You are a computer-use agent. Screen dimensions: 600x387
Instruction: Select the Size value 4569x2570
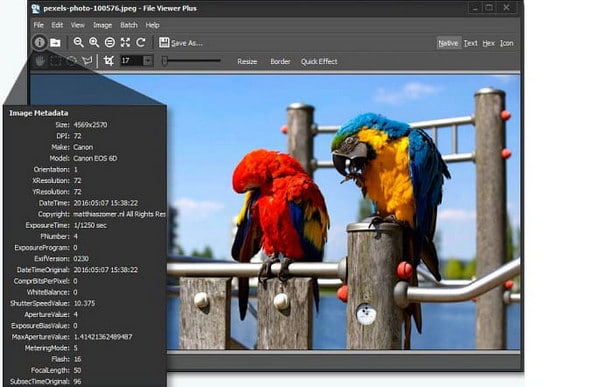click(90, 125)
